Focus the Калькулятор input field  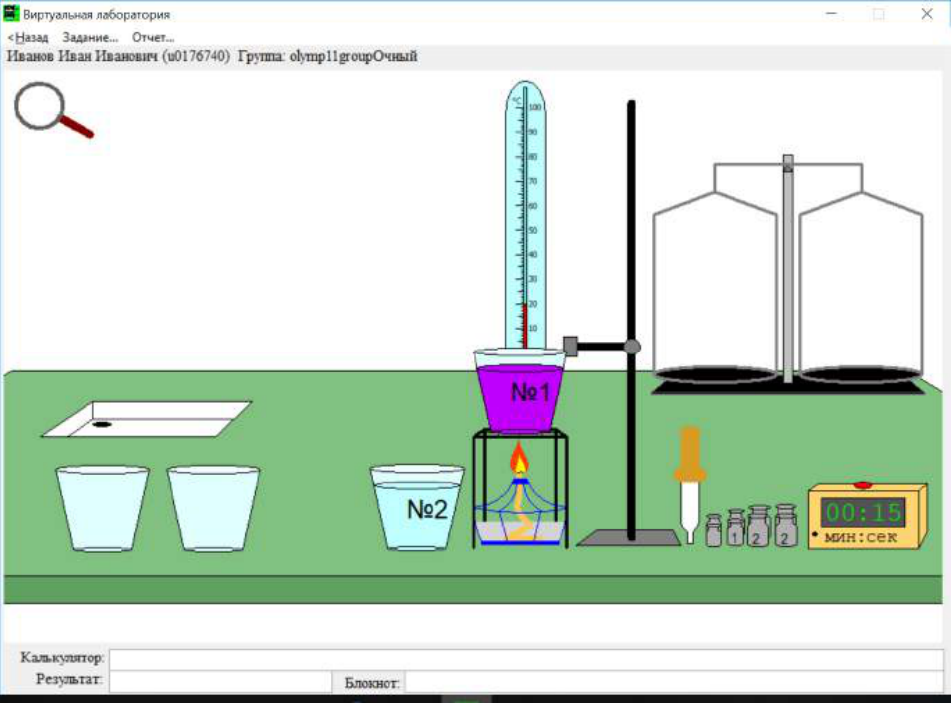click(x=526, y=659)
